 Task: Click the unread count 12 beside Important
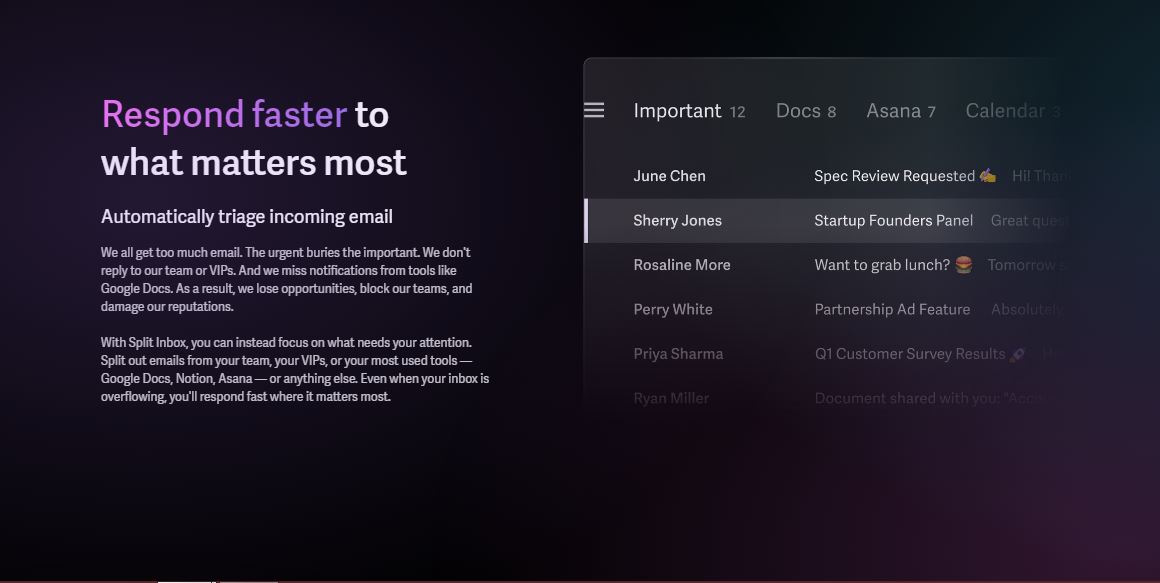click(738, 112)
